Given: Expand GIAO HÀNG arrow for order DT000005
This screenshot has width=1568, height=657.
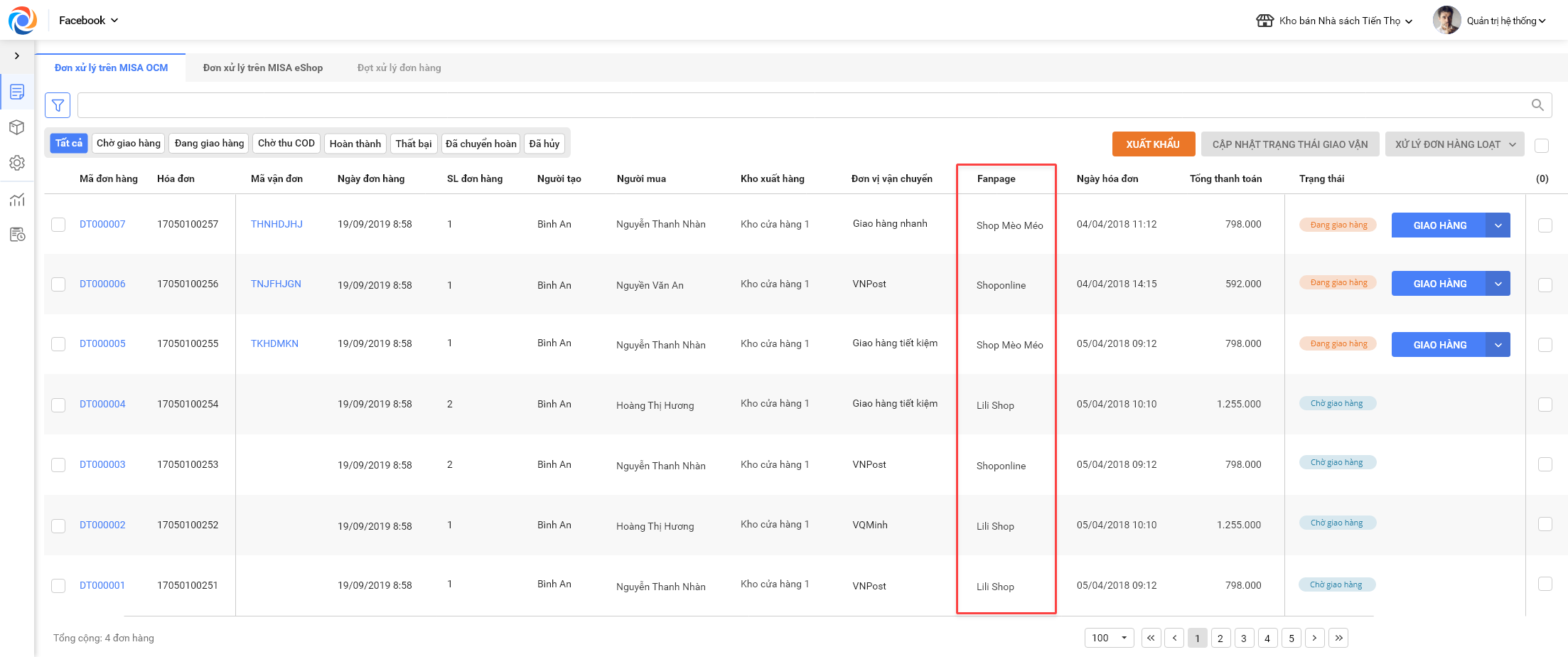Looking at the screenshot, I should point(1498,345).
